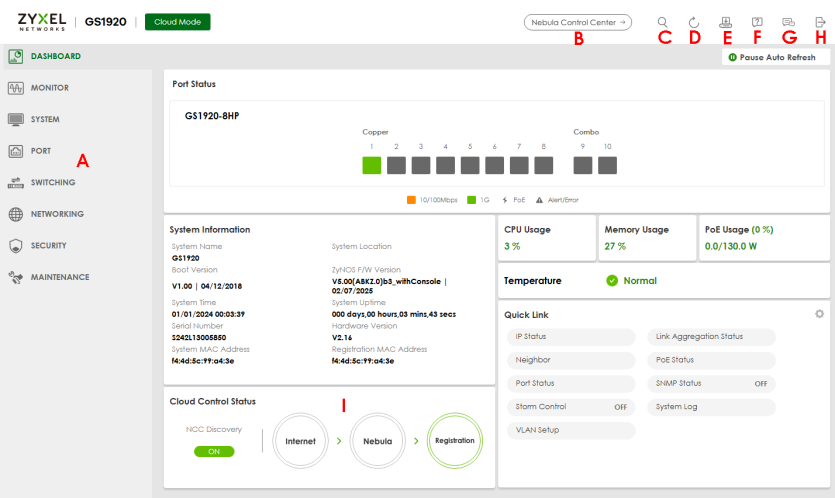Toggle NCC Discovery ON switch
Image resolution: width=835 pixels, height=498 pixels.
tap(214, 452)
